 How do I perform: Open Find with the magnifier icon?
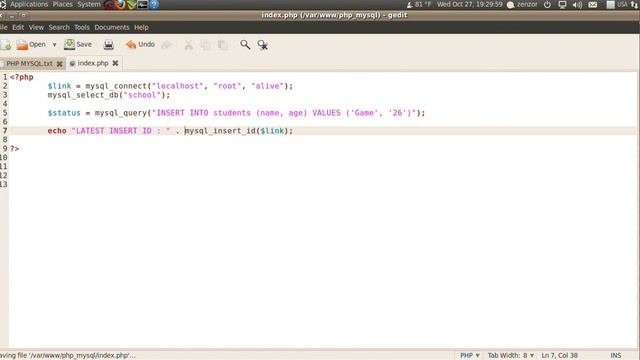point(245,44)
